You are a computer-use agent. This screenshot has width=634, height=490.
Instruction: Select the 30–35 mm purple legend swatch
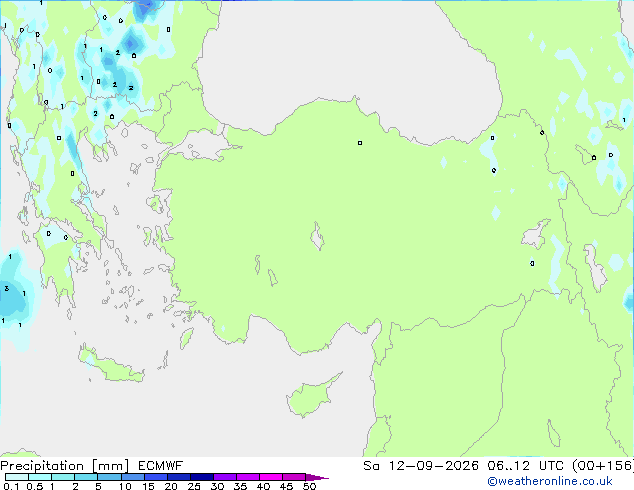point(225,477)
